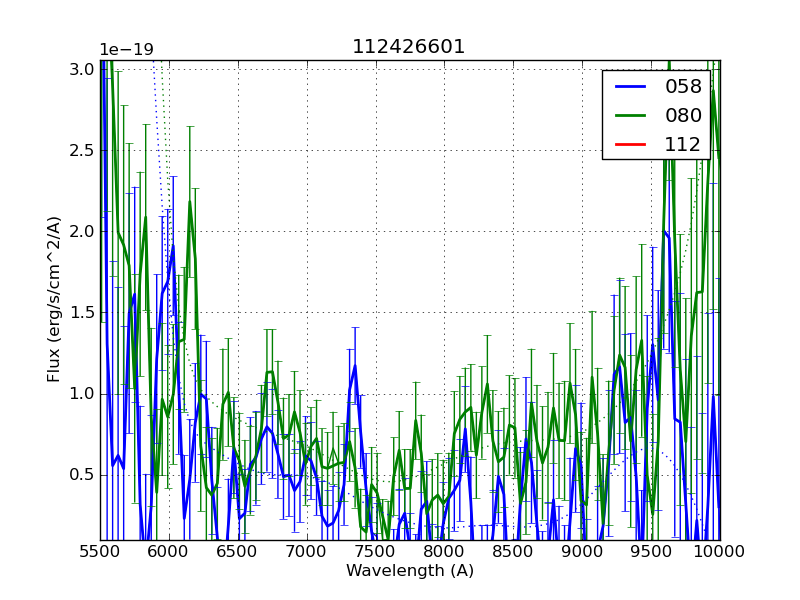Click the 9000 x-axis tick label
The width and height of the screenshot is (800, 600).
pos(582,551)
